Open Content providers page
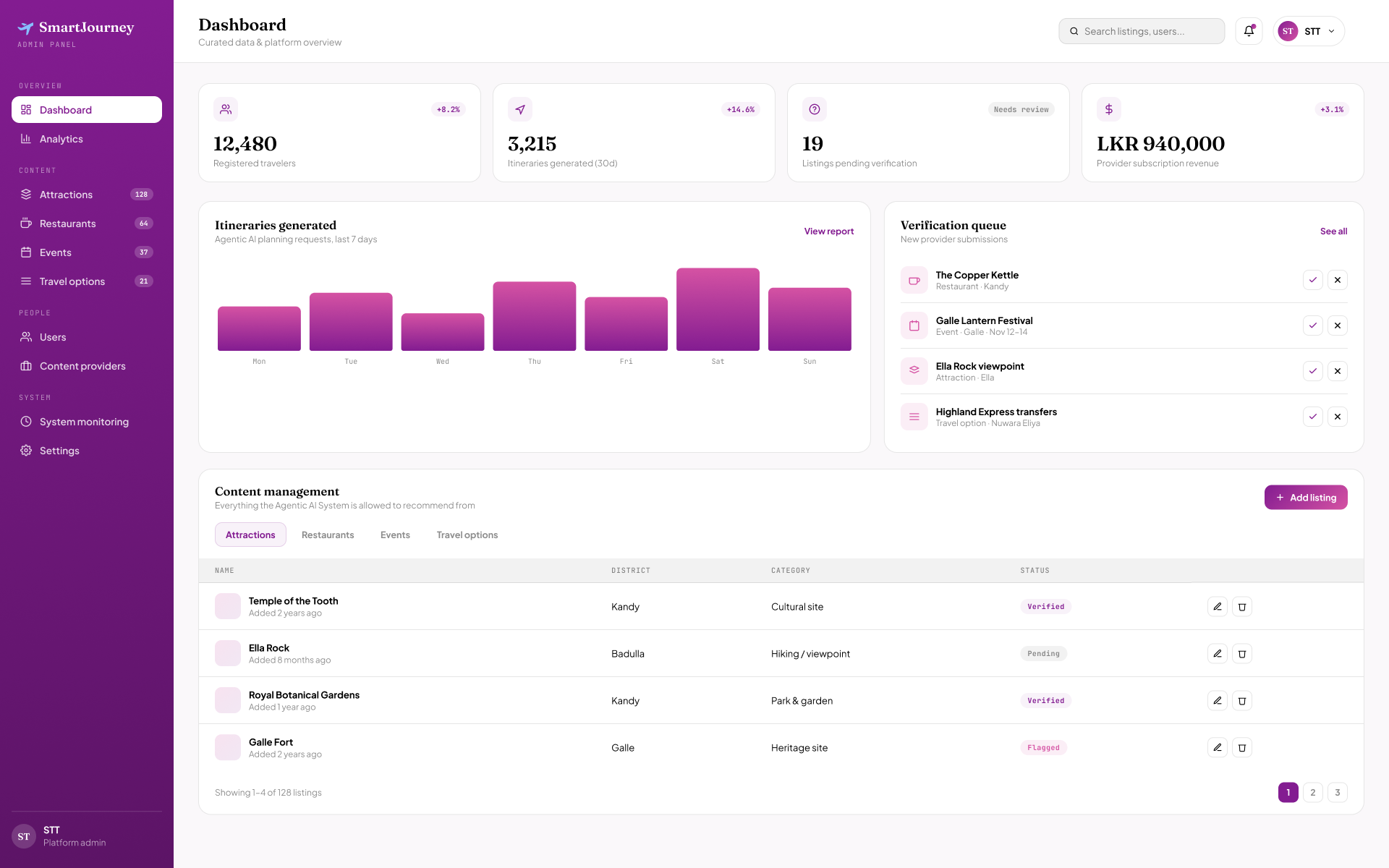1389x868 pixels. 87,366
